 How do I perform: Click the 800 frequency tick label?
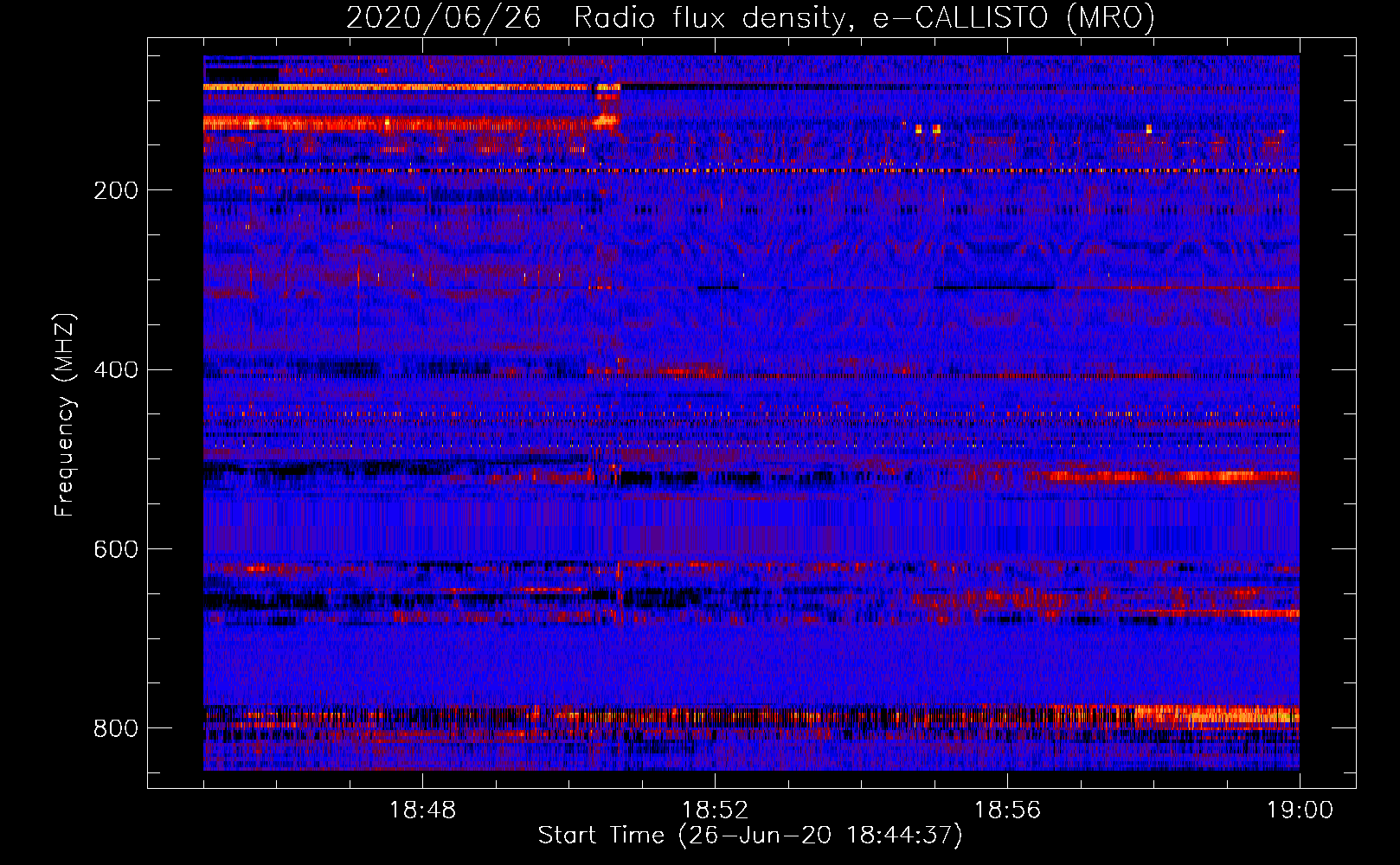coord(116,728)
